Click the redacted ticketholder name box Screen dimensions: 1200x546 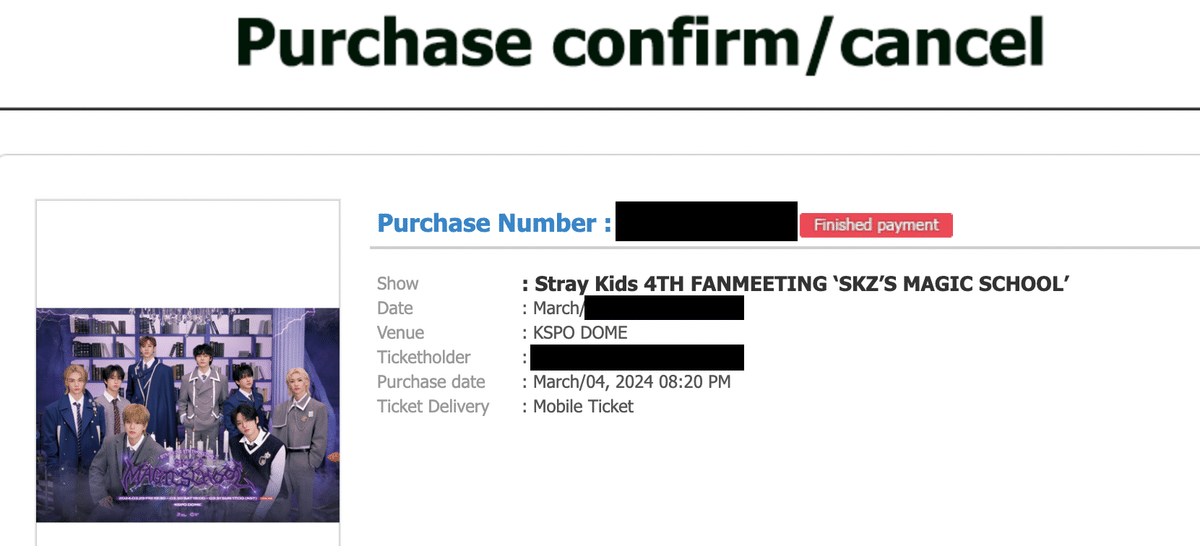(x=637, y=357)
